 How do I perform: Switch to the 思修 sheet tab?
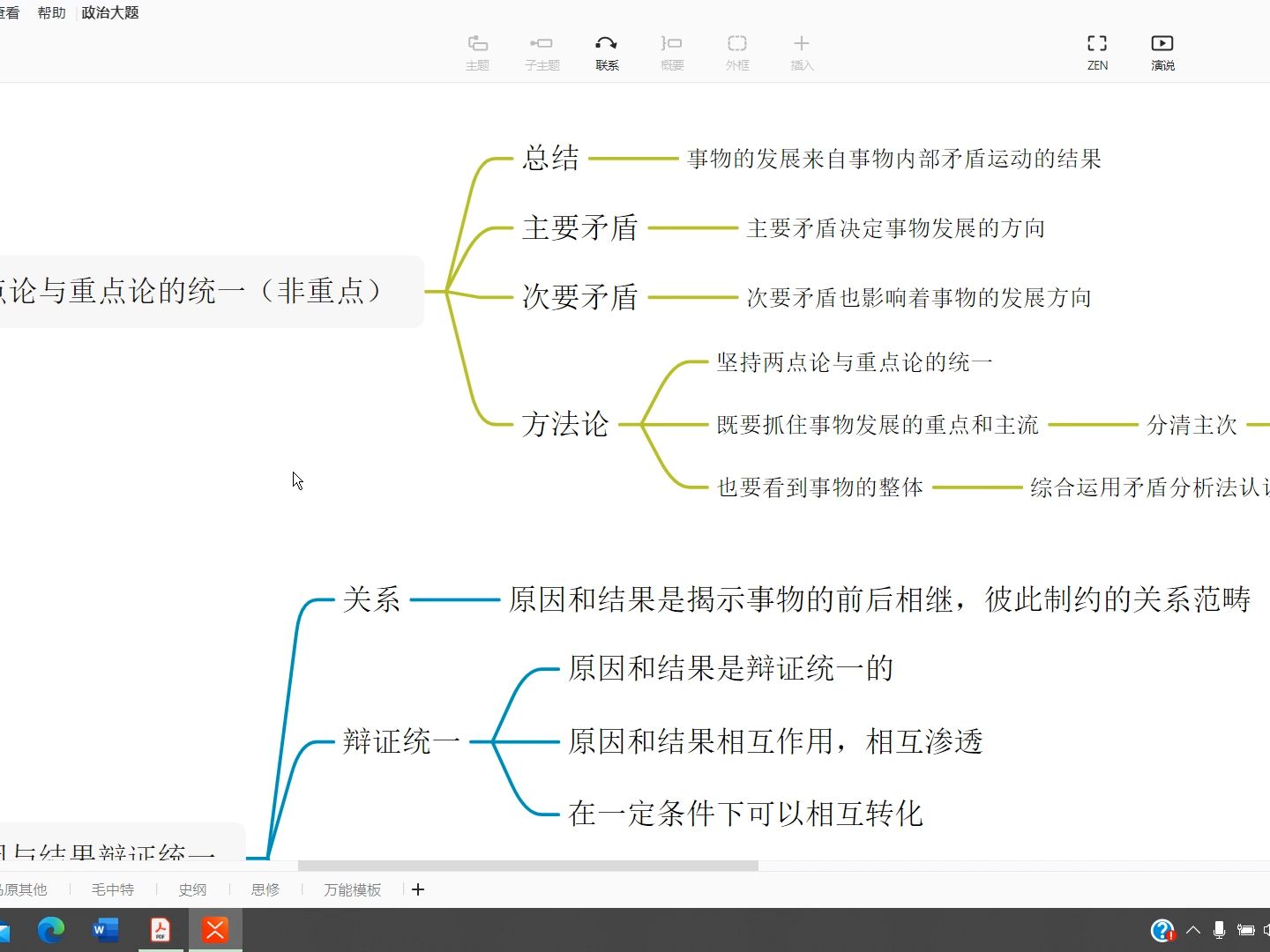[x=265, y=889]
